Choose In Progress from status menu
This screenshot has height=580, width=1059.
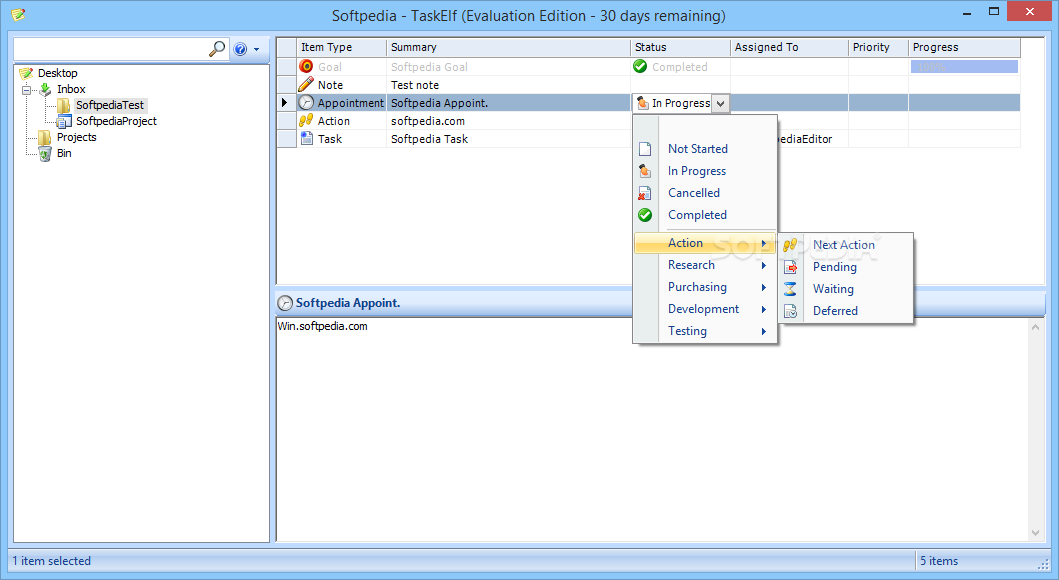pyautogui.click(x=697, y=171)
